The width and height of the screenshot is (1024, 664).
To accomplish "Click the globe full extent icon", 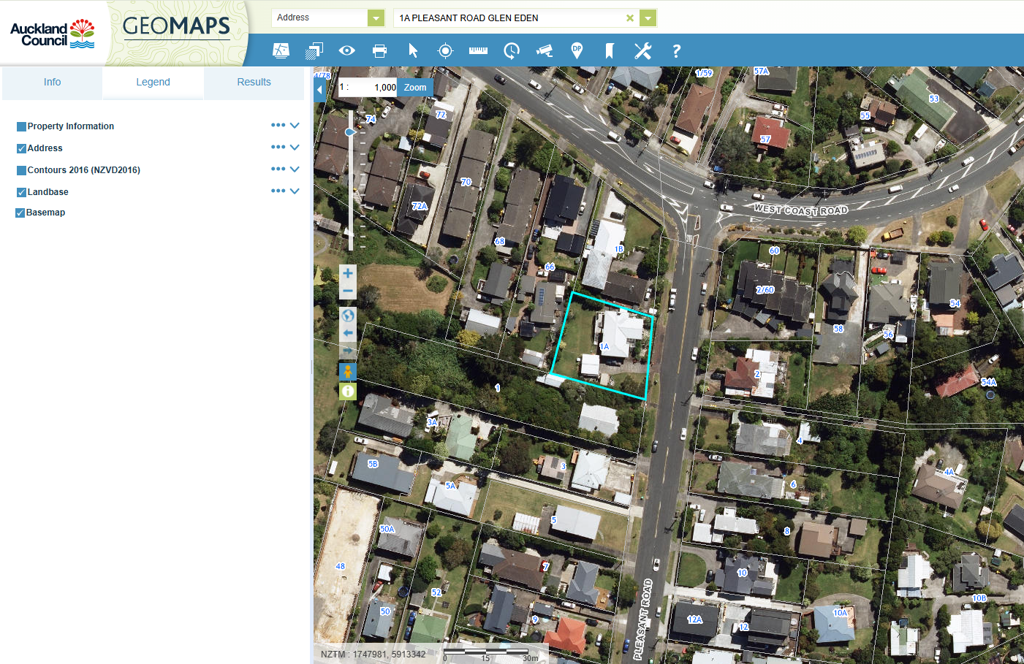I will [x=348, y=315].
